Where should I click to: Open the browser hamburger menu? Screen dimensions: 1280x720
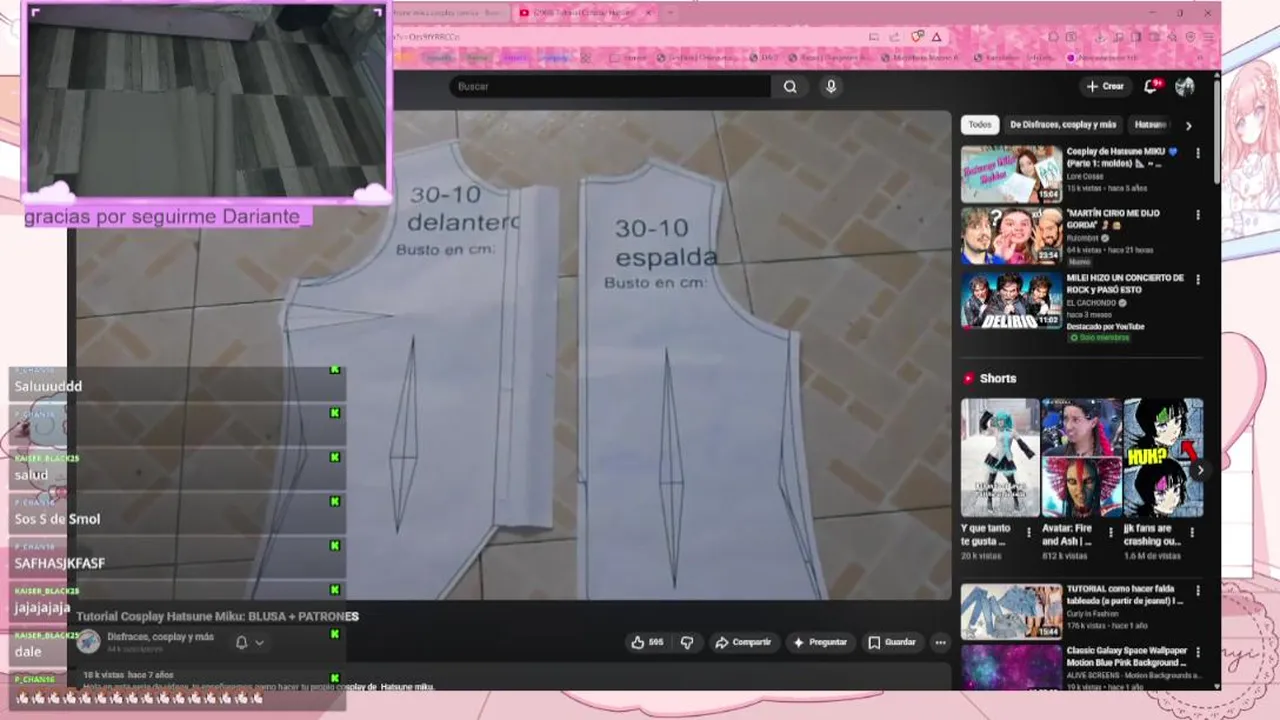(1208, 37)
